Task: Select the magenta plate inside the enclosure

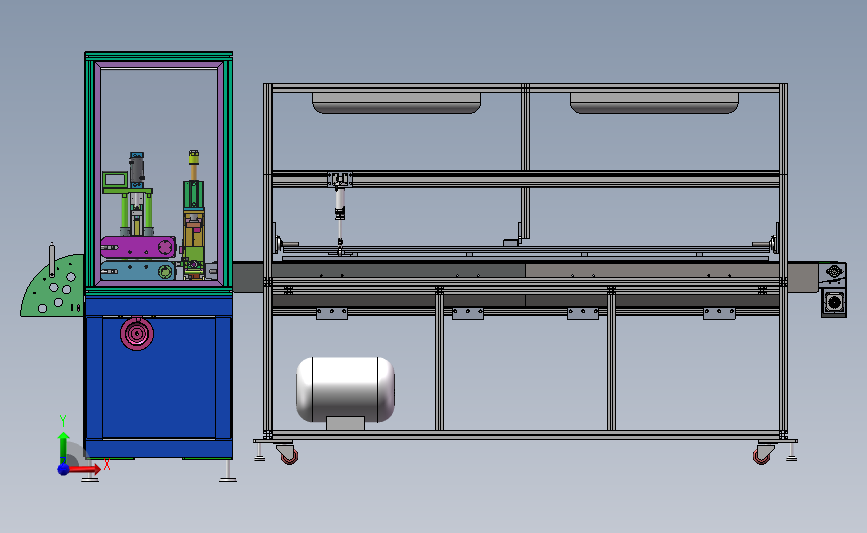Action: point(138,247)
